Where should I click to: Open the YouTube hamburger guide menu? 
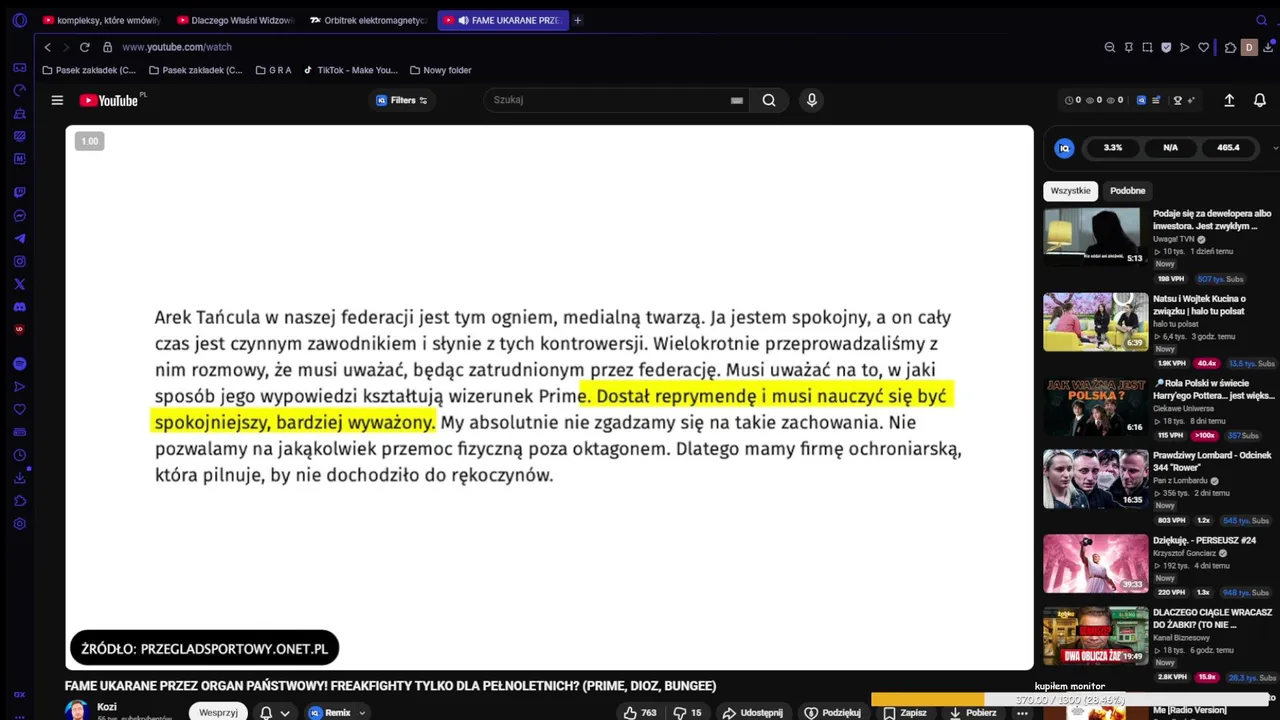[x=57, y=100]
